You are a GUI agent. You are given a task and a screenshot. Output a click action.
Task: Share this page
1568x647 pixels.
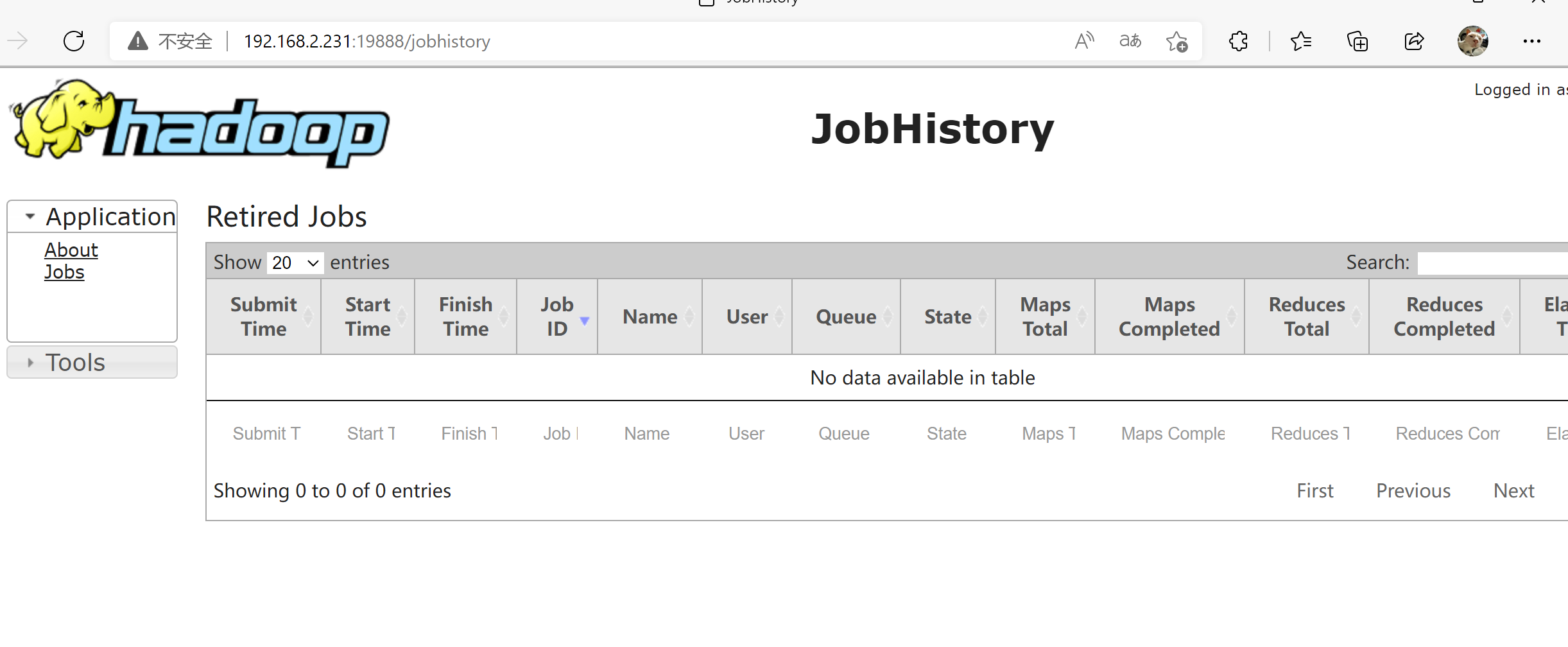(x=1414, y=40)
